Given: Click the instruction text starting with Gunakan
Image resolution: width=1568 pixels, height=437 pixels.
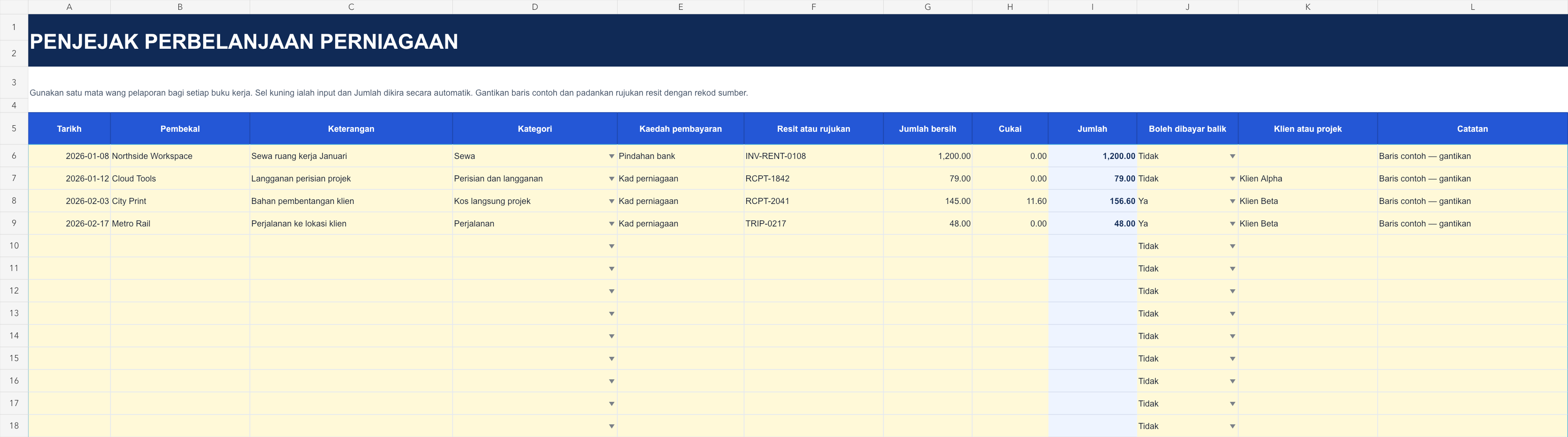Looking at the screenshot, I should pyautogui.click(x=388, y=93).
